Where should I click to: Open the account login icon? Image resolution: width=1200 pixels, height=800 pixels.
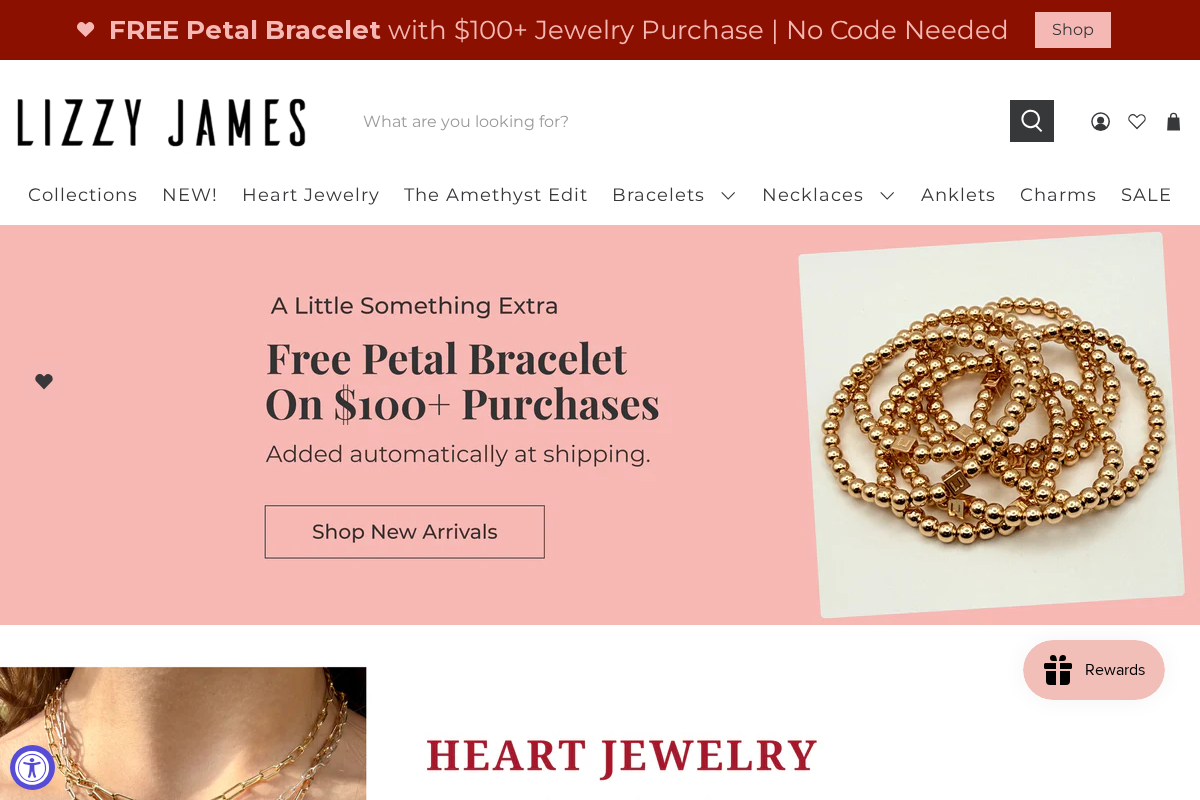(1100, 121)
